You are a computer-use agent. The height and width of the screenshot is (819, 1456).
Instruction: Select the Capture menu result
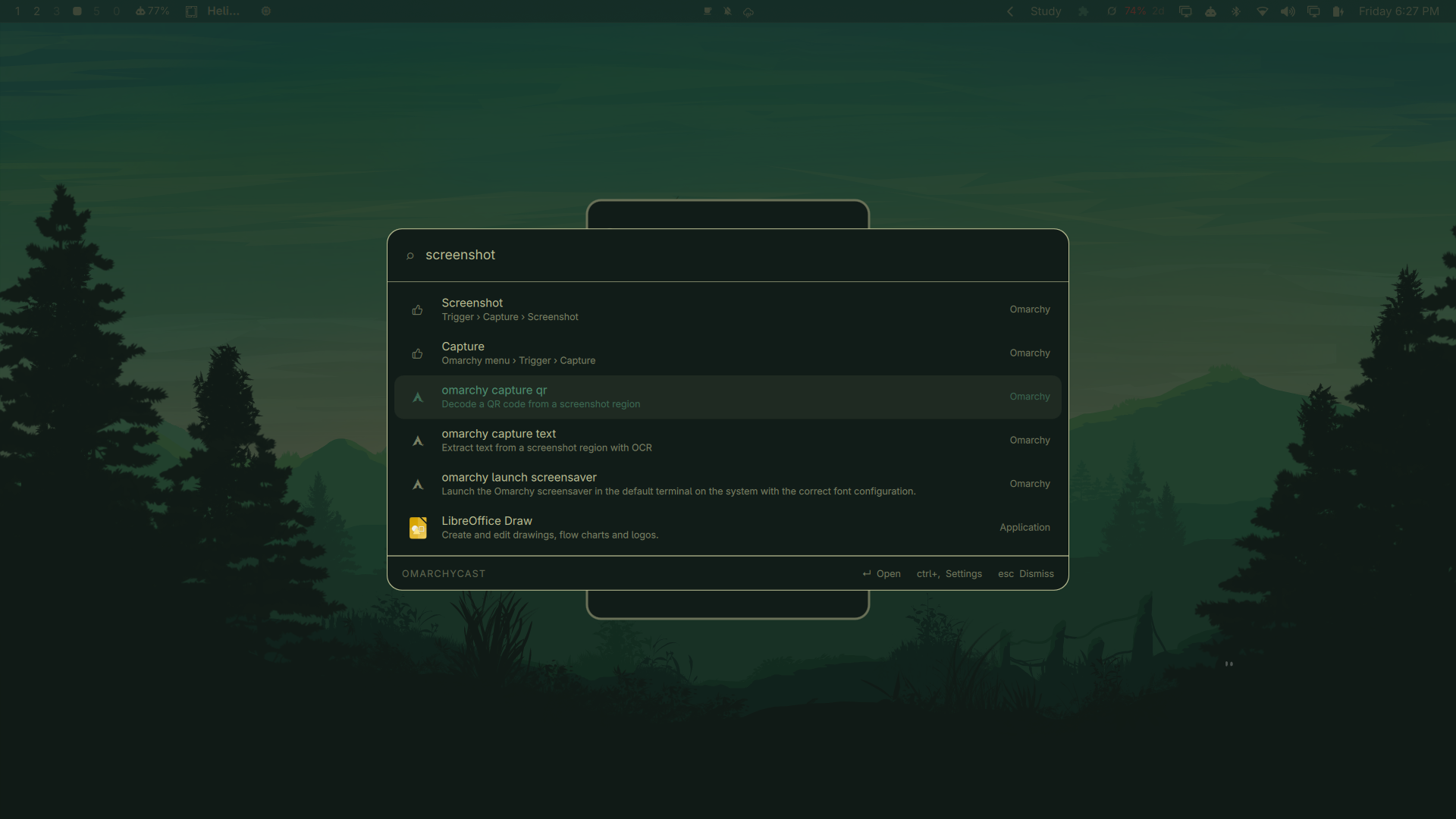[727, 353]
